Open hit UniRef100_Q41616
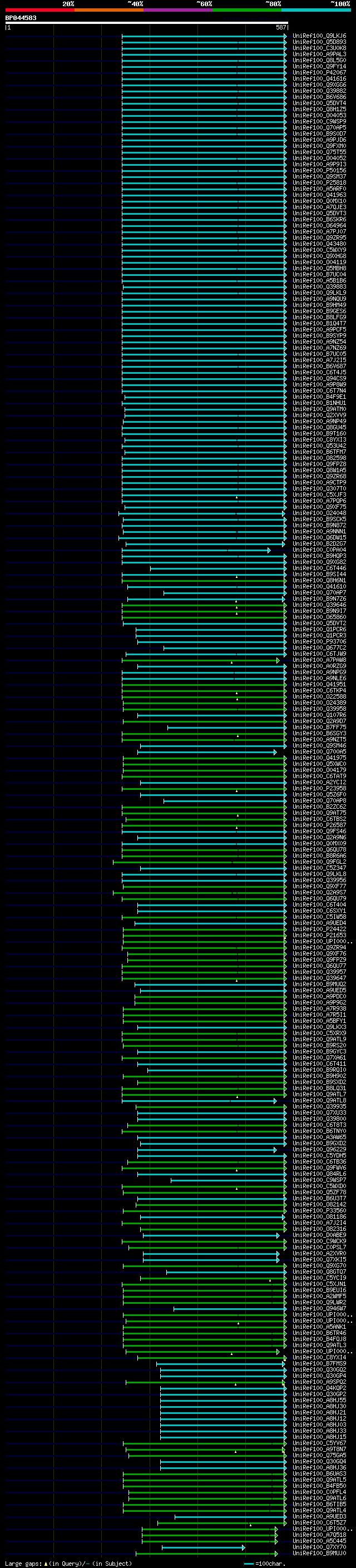The image size is (356, 1568). click(x=319, y=78)
